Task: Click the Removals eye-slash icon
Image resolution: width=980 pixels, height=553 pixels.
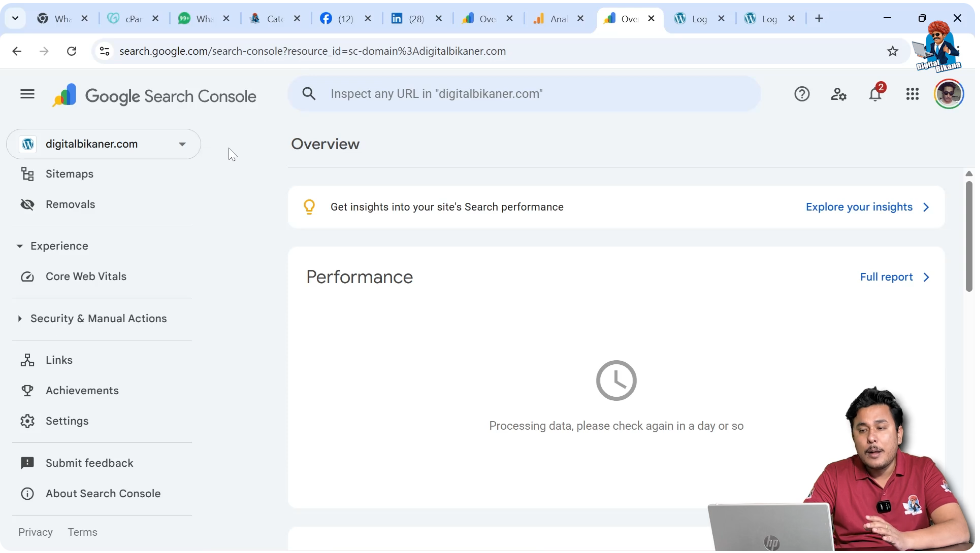Action: 28,204
